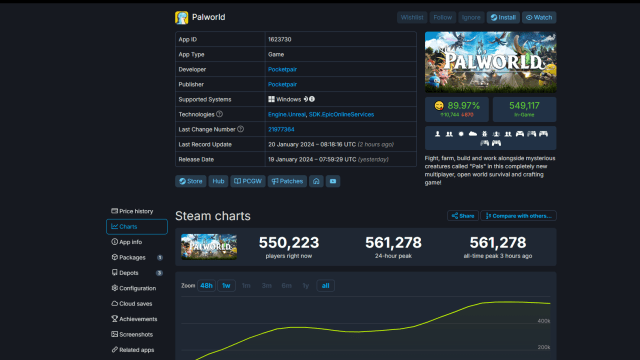Click the 550,223 players right now figure
This screenshot has height=360, width=640.
coord(289,242)
